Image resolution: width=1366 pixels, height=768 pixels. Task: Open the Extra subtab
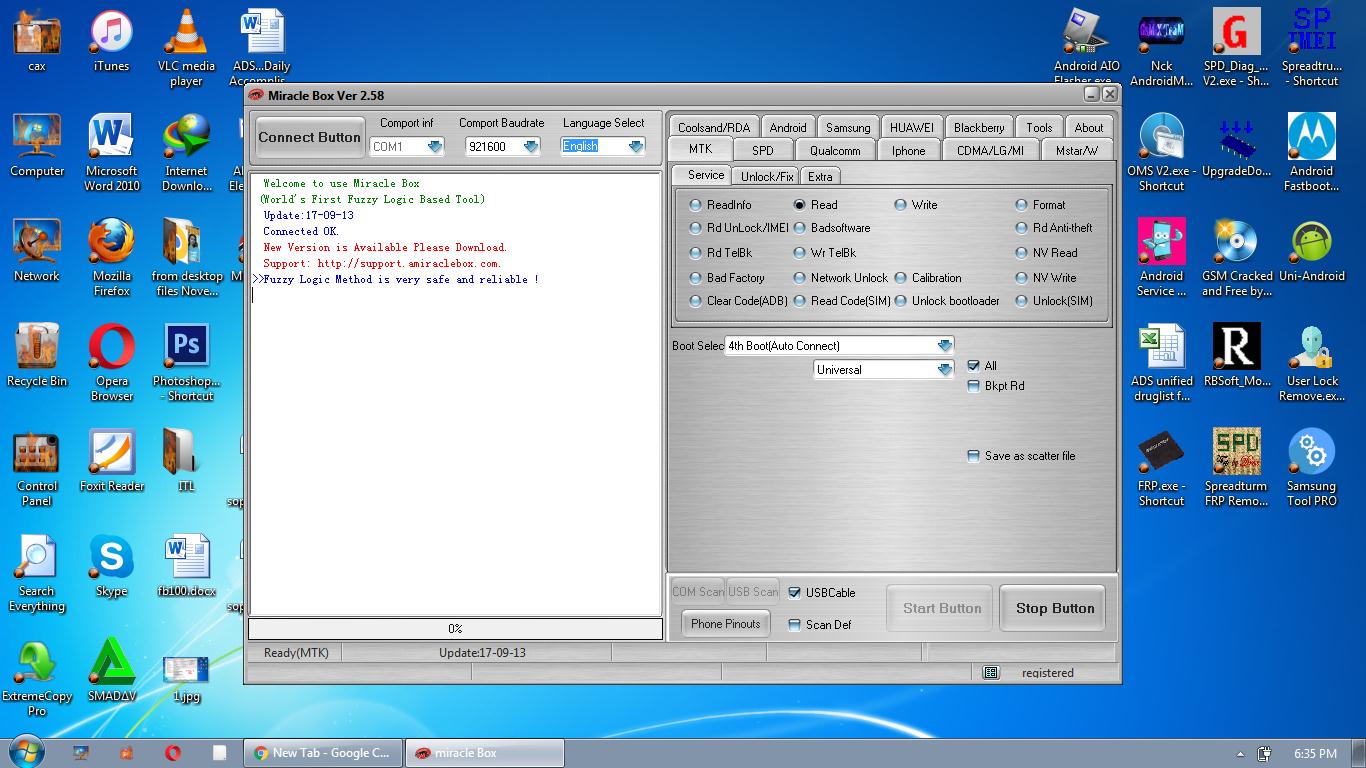tap(820, 176)
